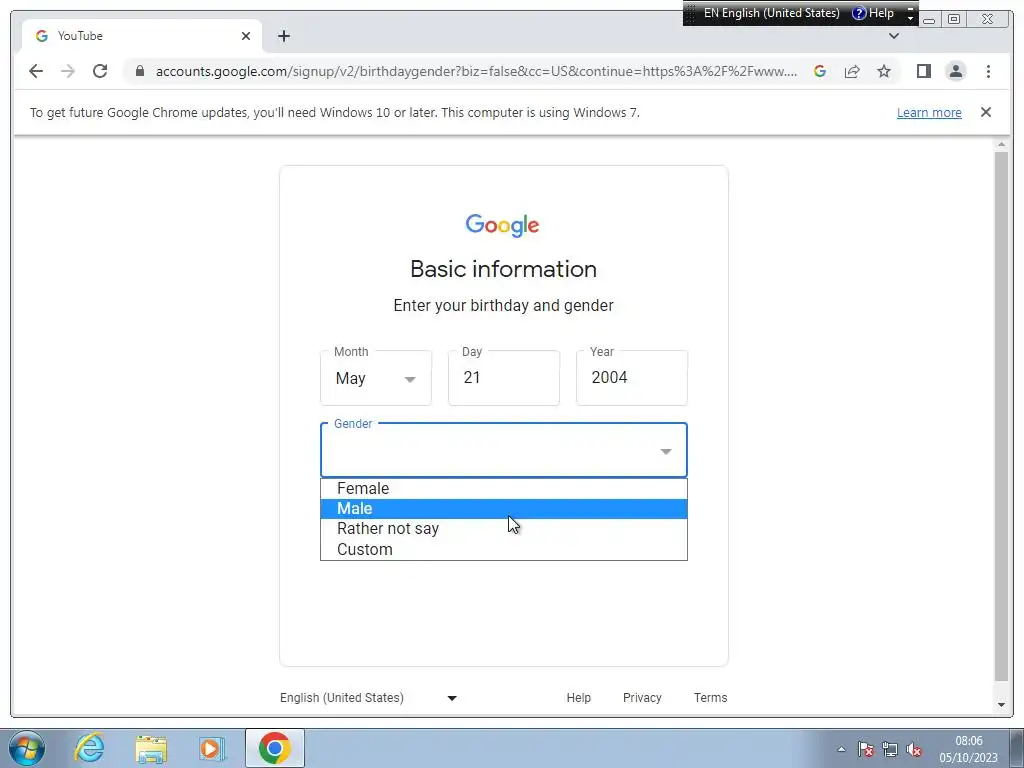Open the tab search chevron
The width and height of the screenshot is (1024, 768).
pos(894,36)
